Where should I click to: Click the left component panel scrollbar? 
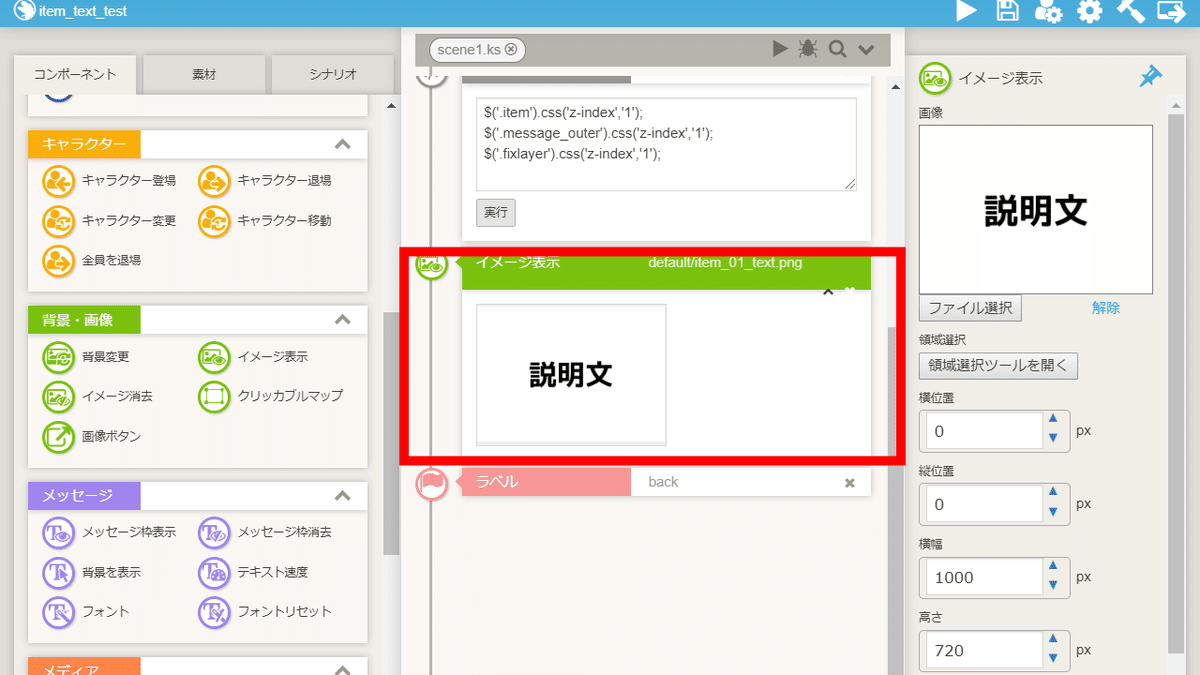(x=391, y=432)
